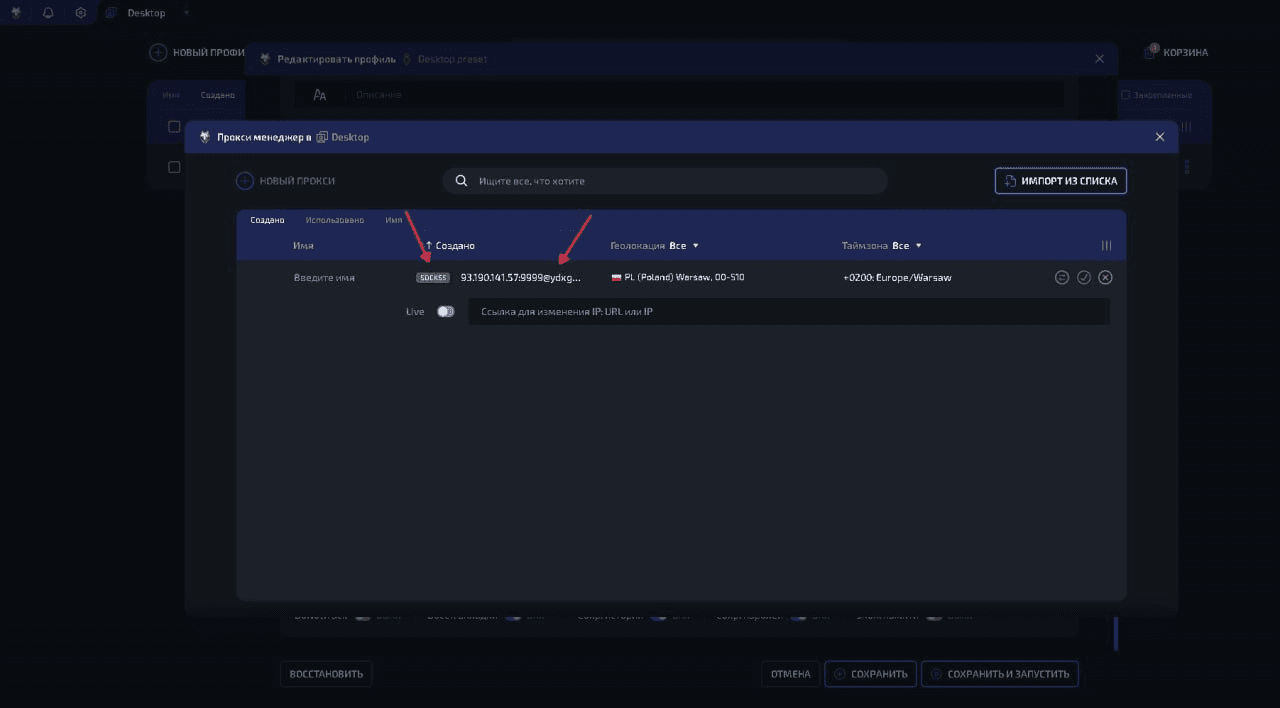
Task: Click СОХРАНИТЬ button in profile editor
Action: pos(870,674)
